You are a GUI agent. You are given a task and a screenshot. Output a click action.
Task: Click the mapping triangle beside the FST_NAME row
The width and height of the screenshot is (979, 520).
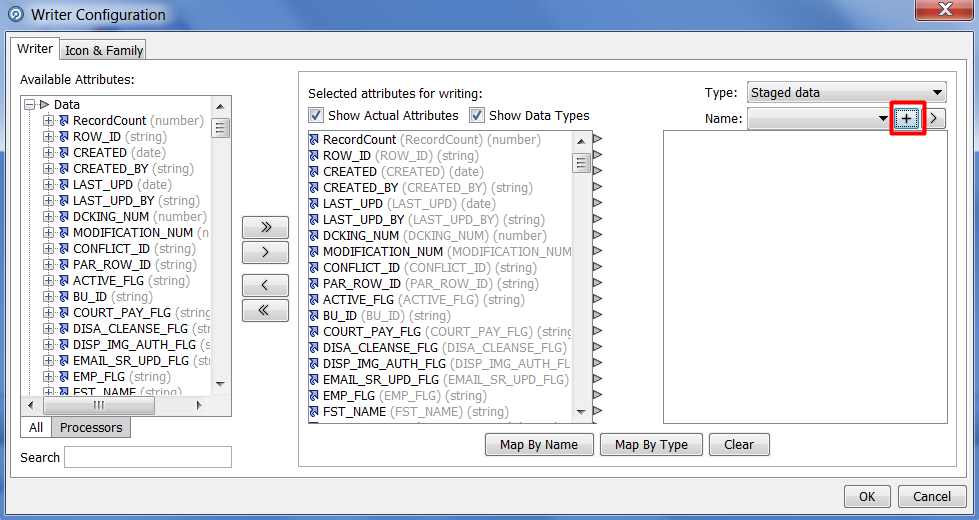point(598,411)
